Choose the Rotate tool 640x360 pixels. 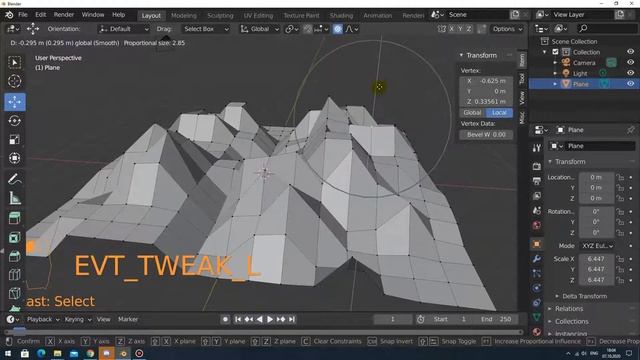coord(15,121)
